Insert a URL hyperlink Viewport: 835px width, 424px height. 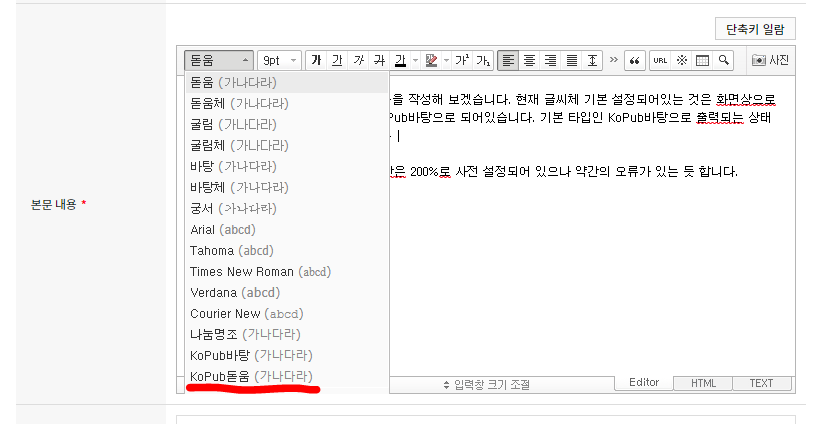[660, 60]
